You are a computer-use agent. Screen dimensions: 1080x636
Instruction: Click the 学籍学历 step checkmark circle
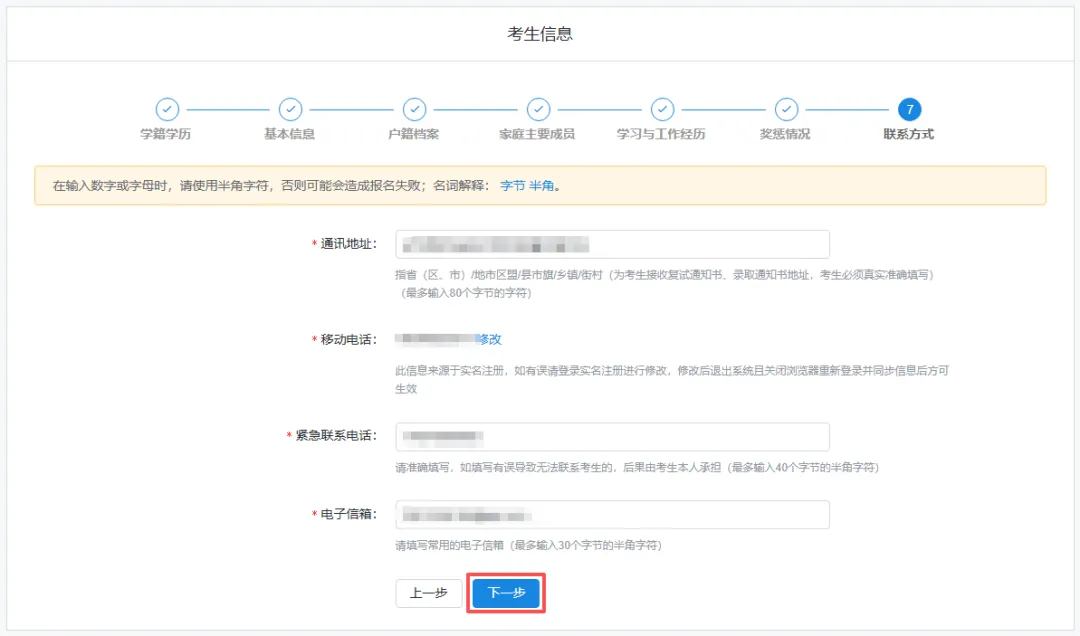click(x=167, y=109)
